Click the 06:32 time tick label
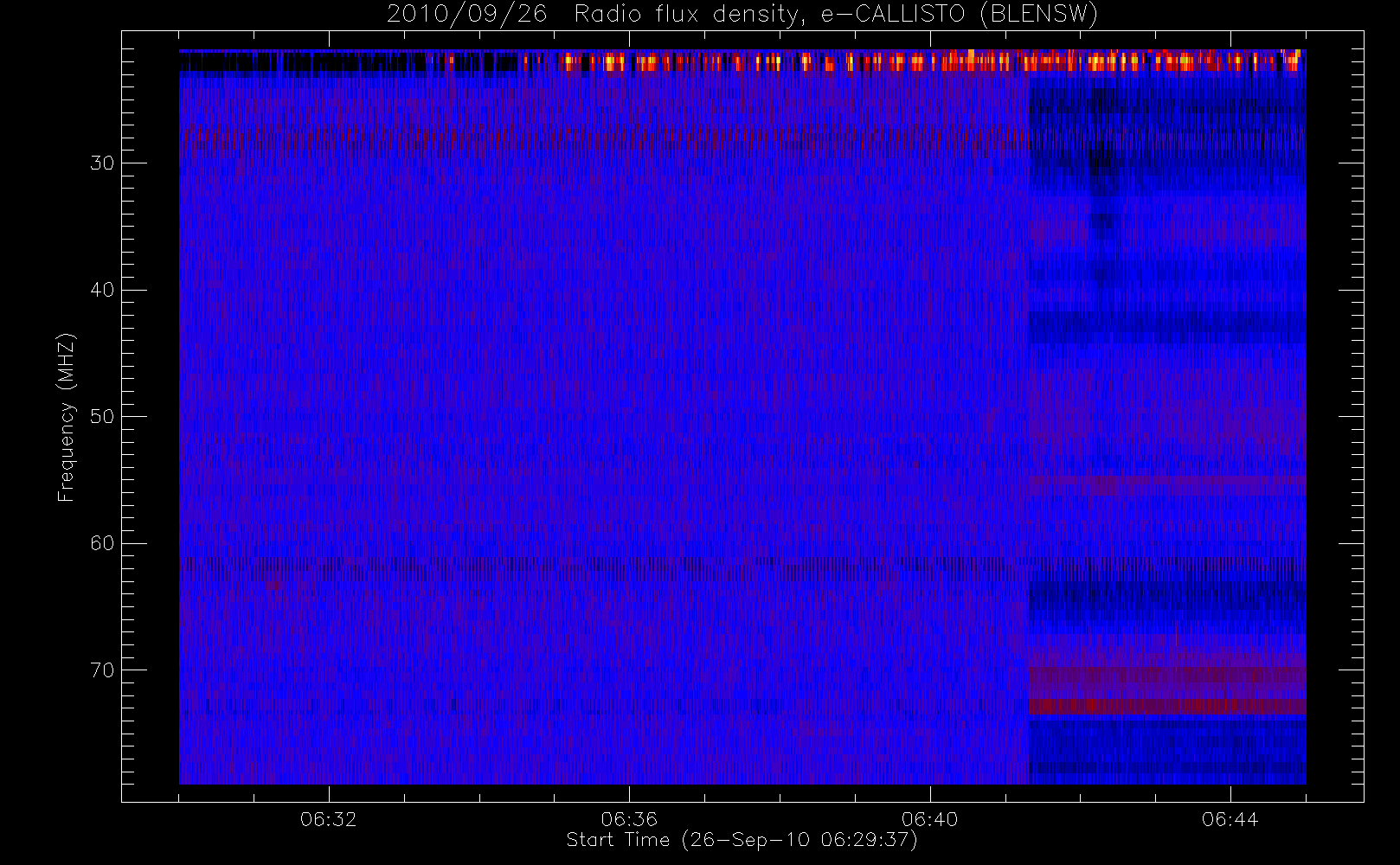Screen dimensions: 1400x865 coord(328,819)
